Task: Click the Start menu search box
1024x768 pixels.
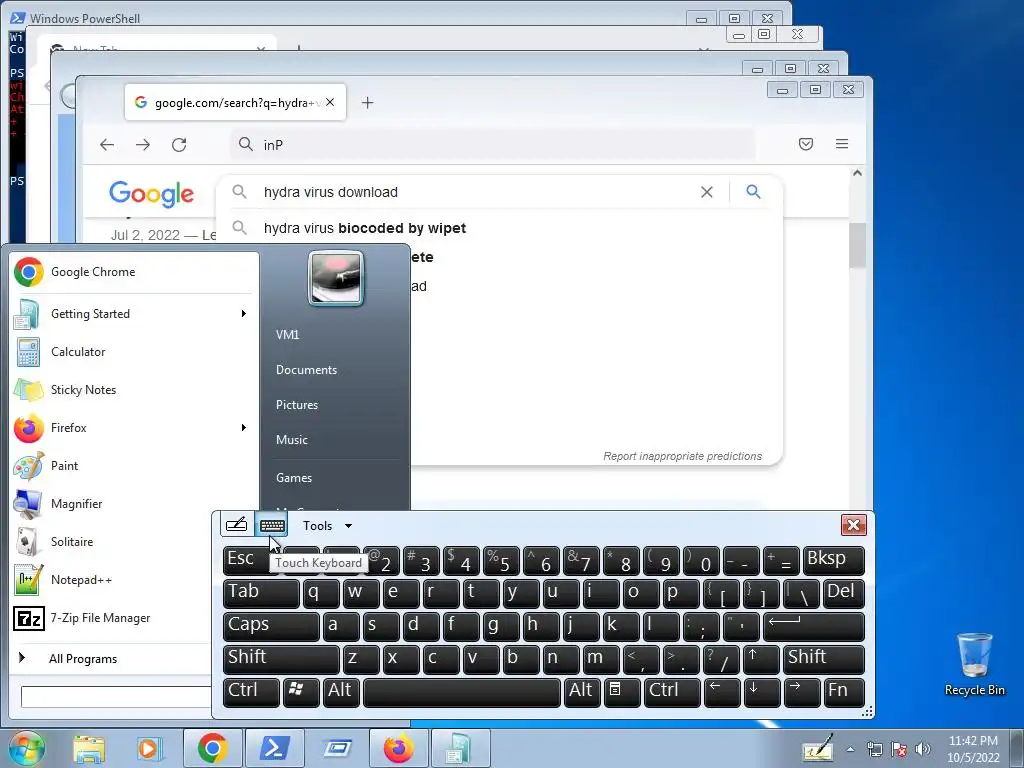Action: [x=116, y=696]
